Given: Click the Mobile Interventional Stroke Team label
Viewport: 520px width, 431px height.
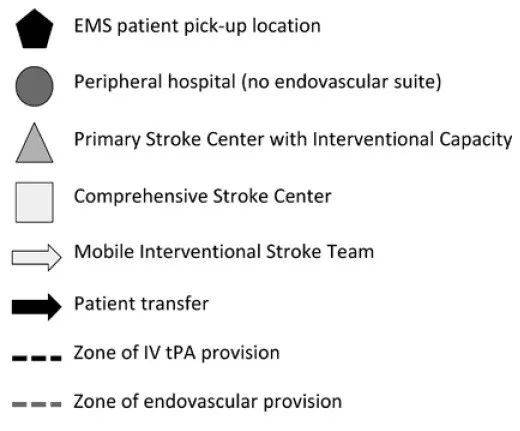Looking at the screenshot, I should (x=224, y=251).
